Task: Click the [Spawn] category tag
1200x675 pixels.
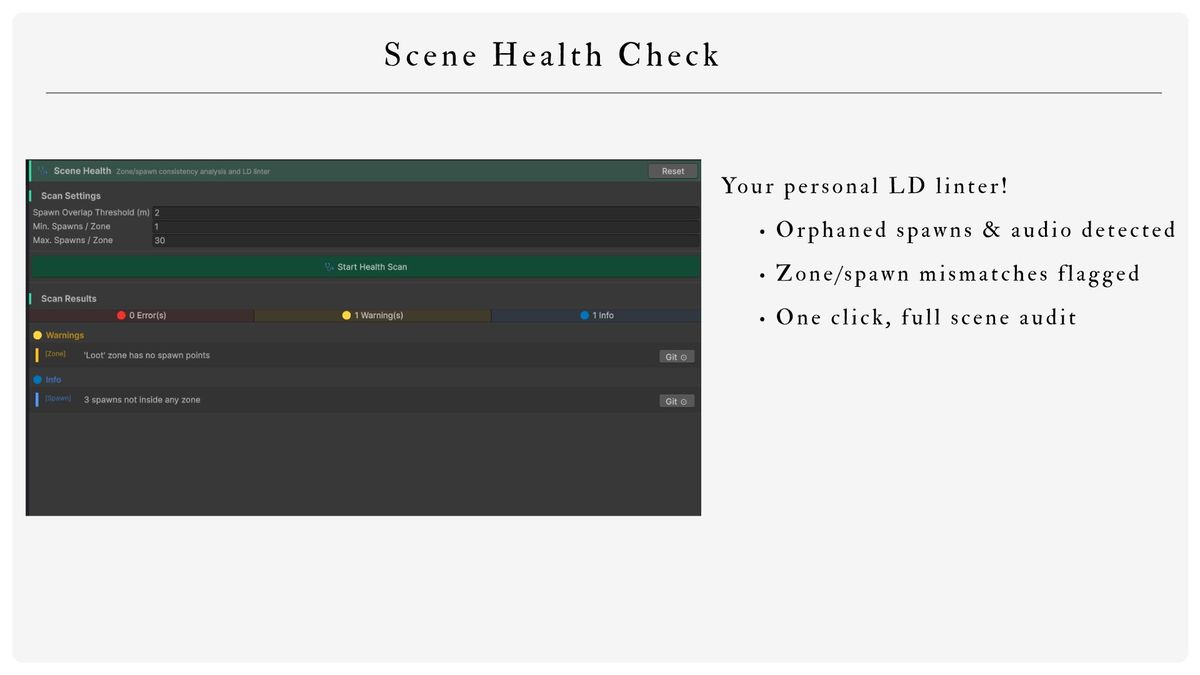Action: pos(58,398)
